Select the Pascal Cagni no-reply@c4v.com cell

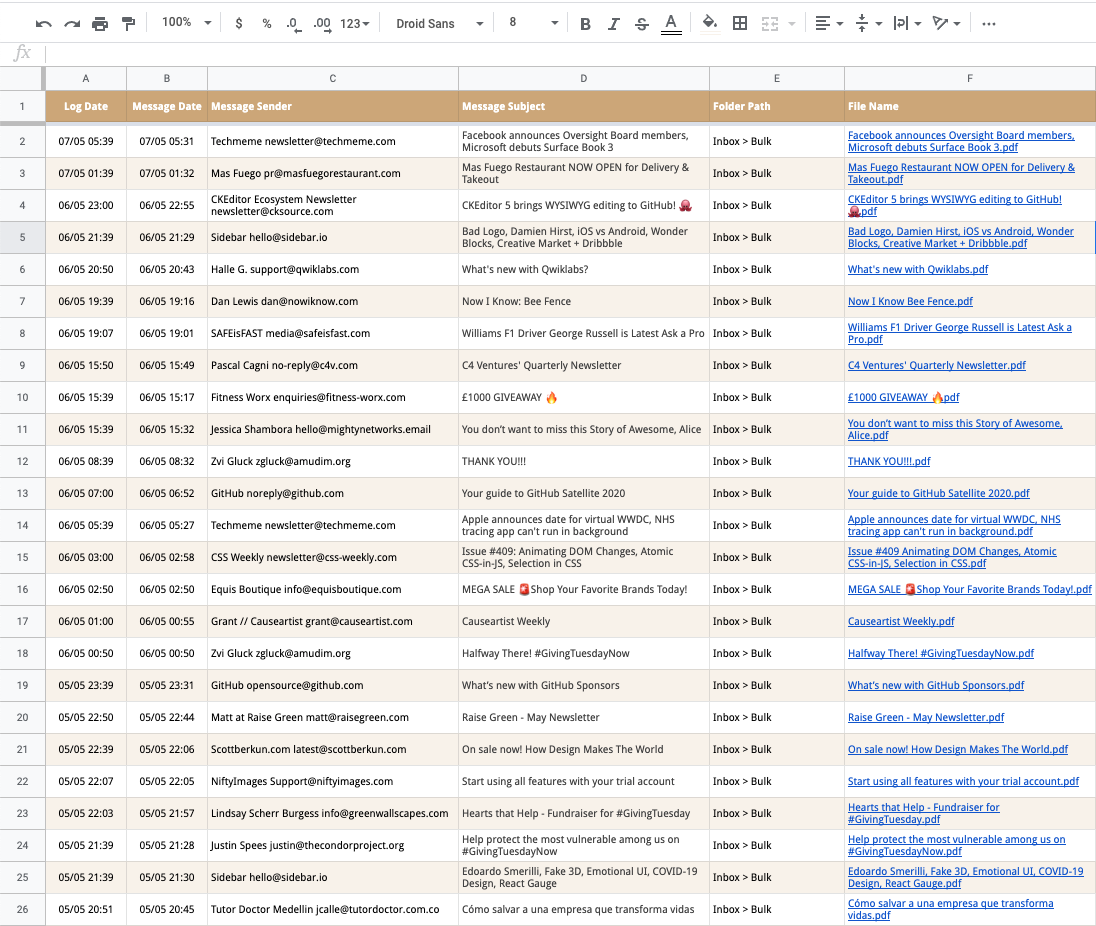tap(333, 366)
